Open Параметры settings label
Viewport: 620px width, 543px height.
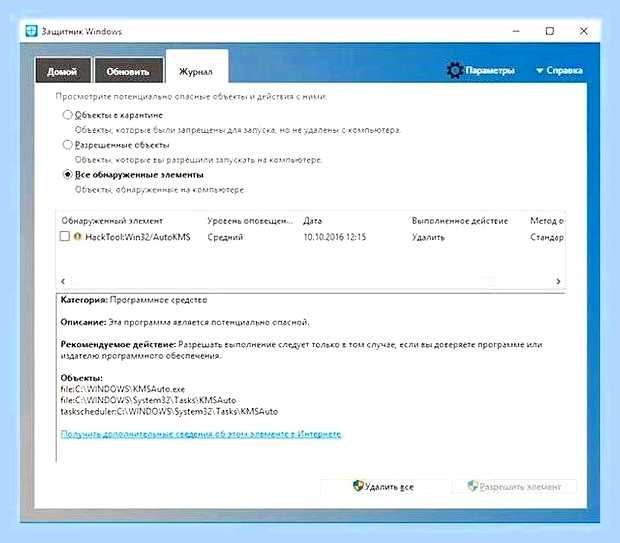(x=490, y=71)
